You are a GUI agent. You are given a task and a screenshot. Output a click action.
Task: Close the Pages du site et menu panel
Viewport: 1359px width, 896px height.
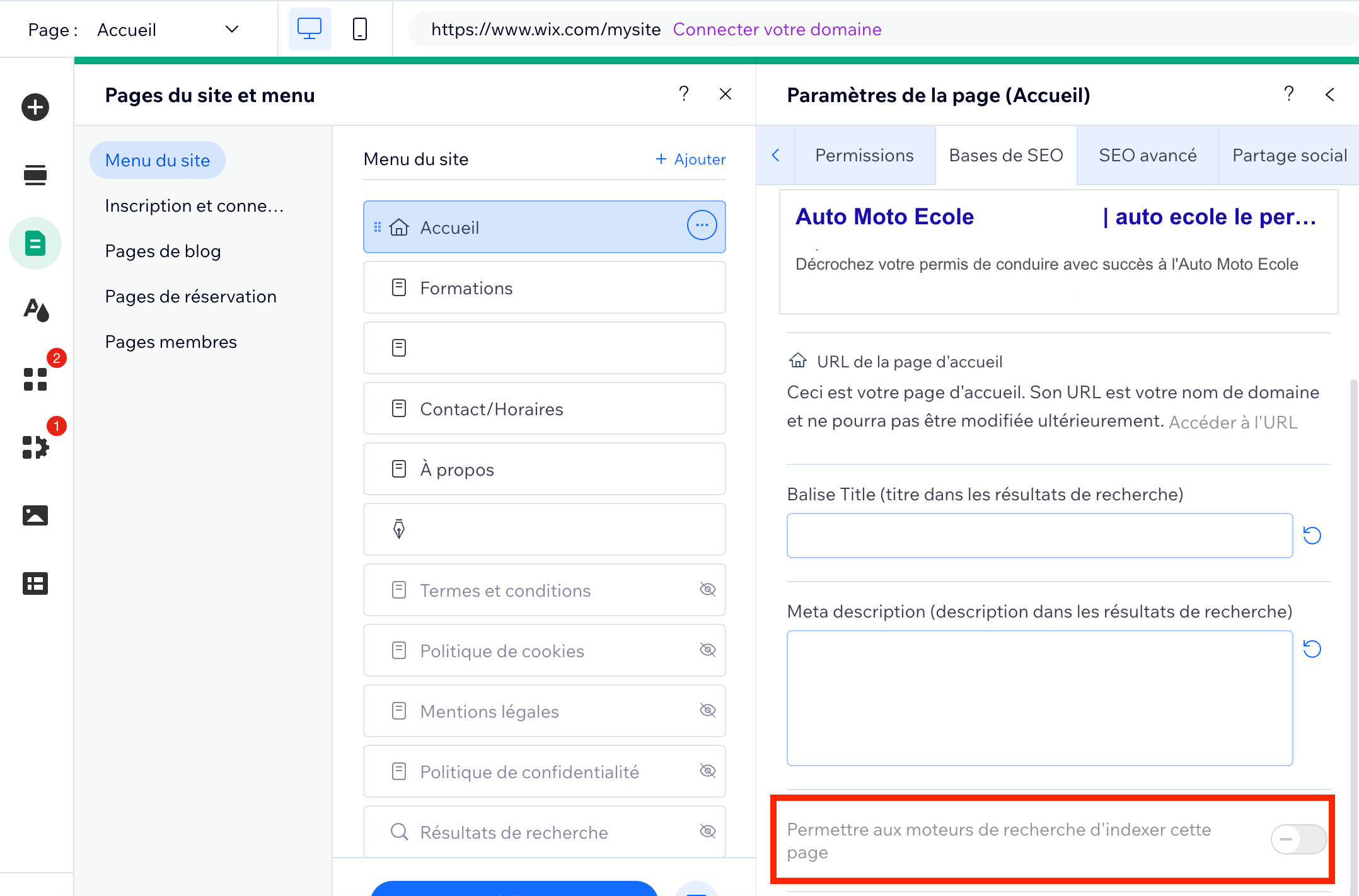726,94
